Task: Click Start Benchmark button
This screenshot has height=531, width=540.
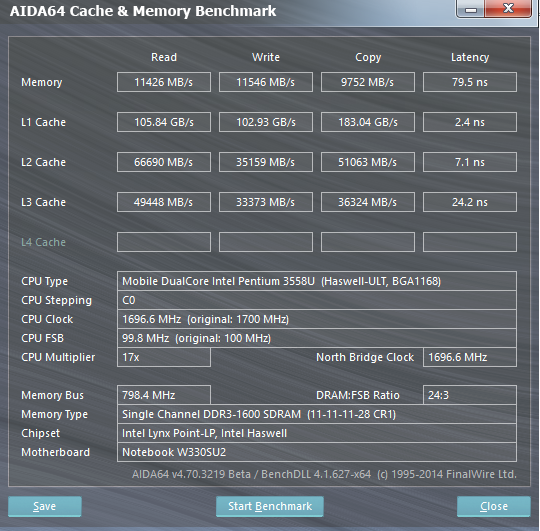Action: [270, 506]
